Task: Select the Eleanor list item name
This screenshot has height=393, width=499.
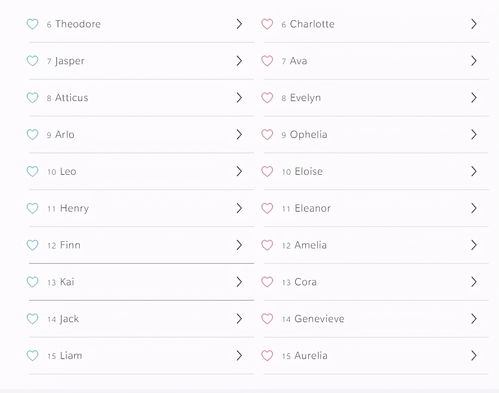Action: (x=313, y=208)
